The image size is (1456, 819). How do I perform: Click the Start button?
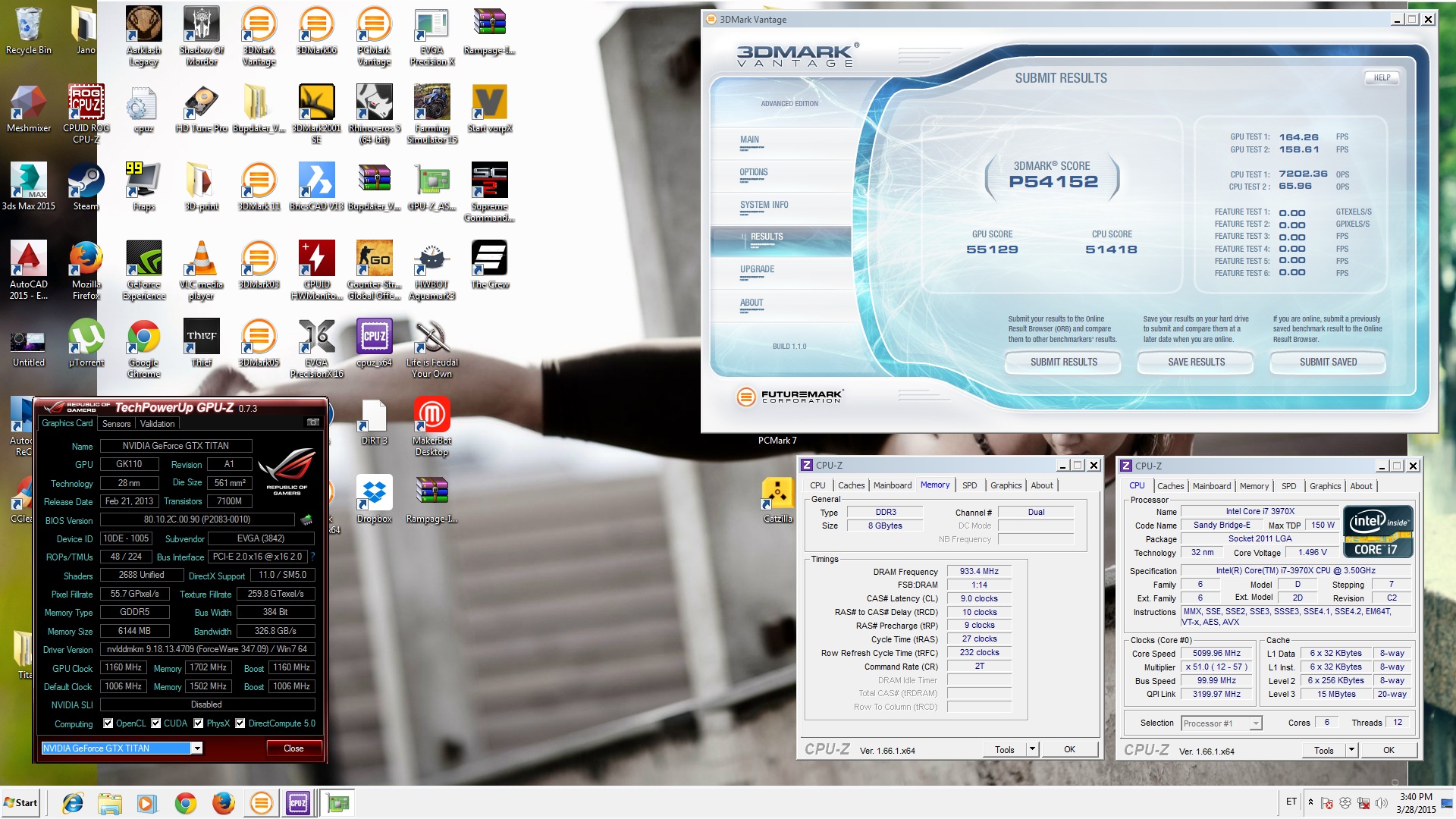(x=20, y=803)
